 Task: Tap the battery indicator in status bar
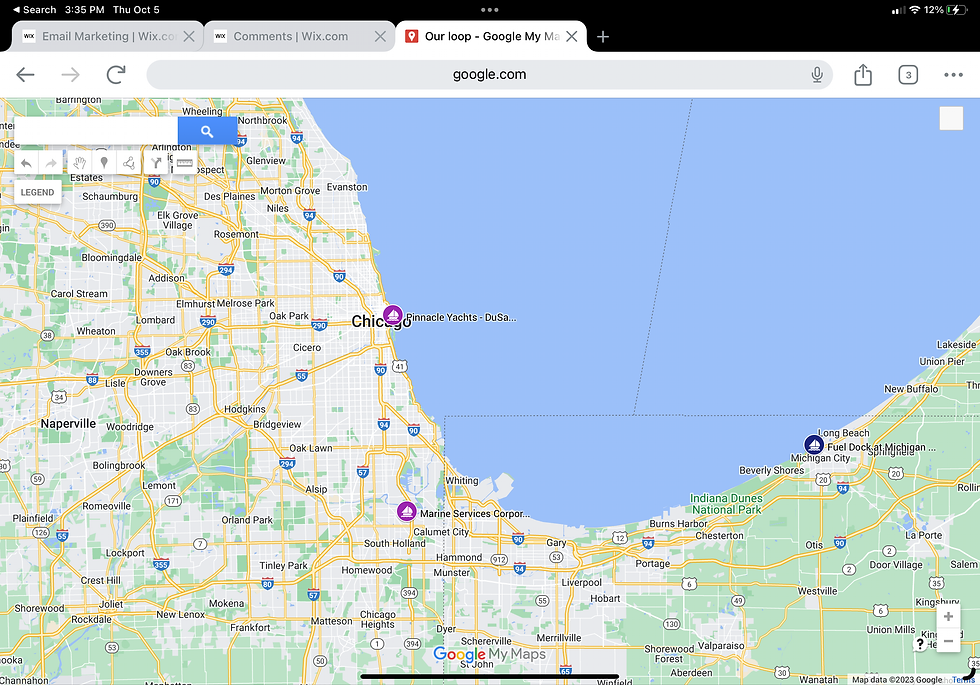pyautogui.click(x=956, y=10)
